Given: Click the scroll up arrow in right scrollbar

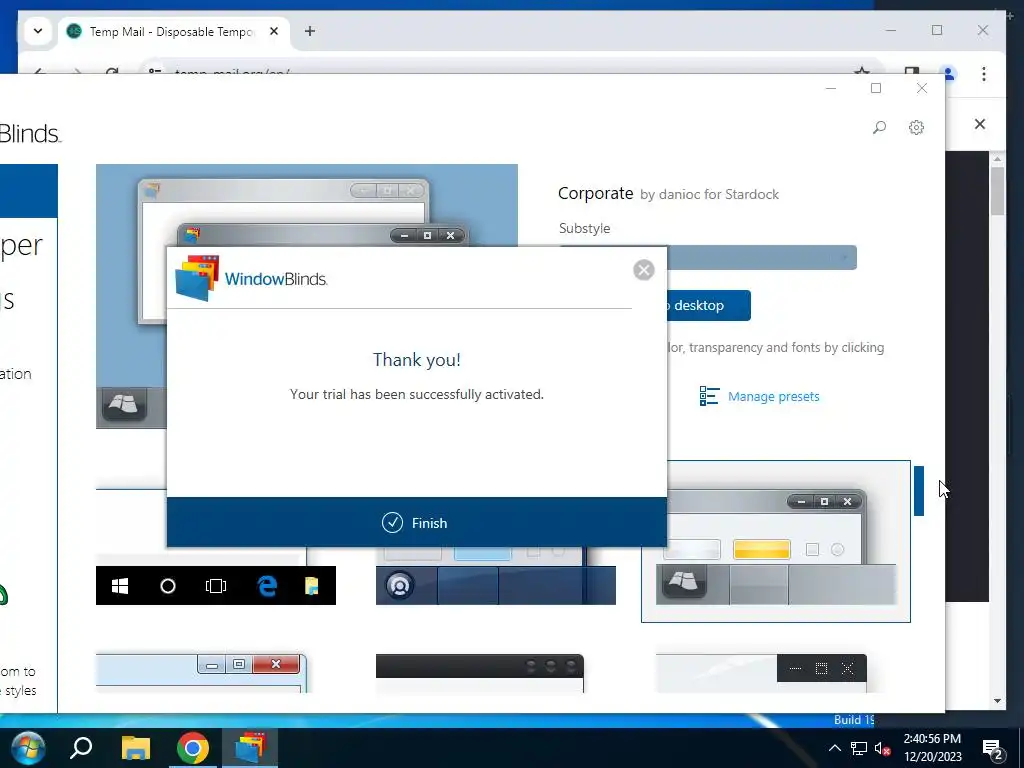Looking at the screenshot, I should [997, 159].
